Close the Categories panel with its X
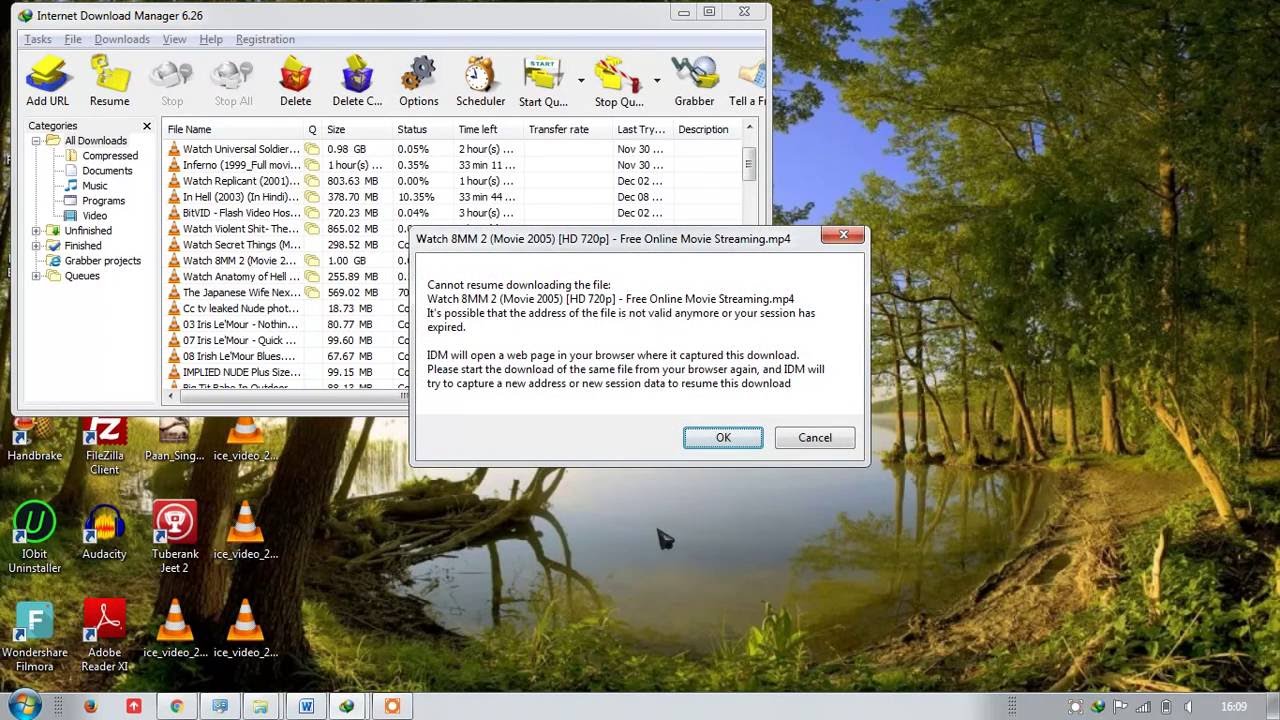The width and height of the screenshot is (1280, 720). [x=147, y=126]
